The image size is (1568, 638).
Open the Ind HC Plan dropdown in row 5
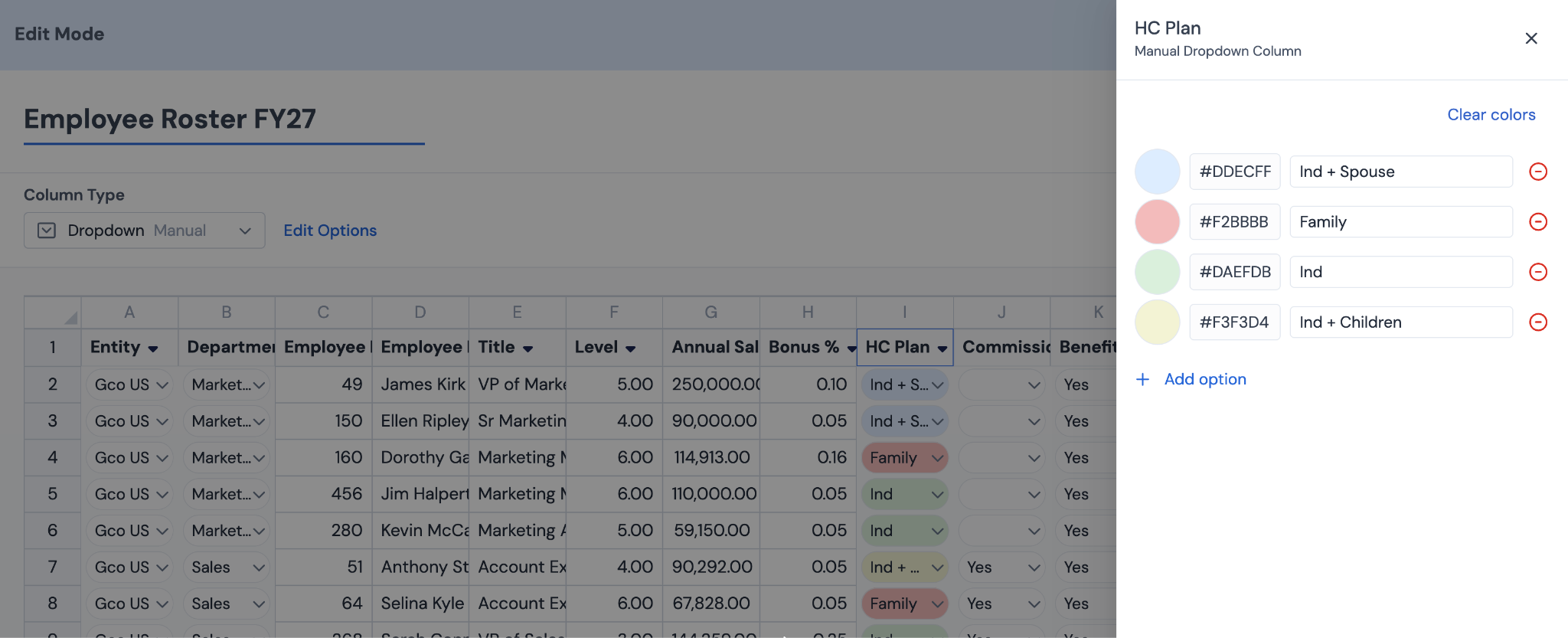point(905,494)
